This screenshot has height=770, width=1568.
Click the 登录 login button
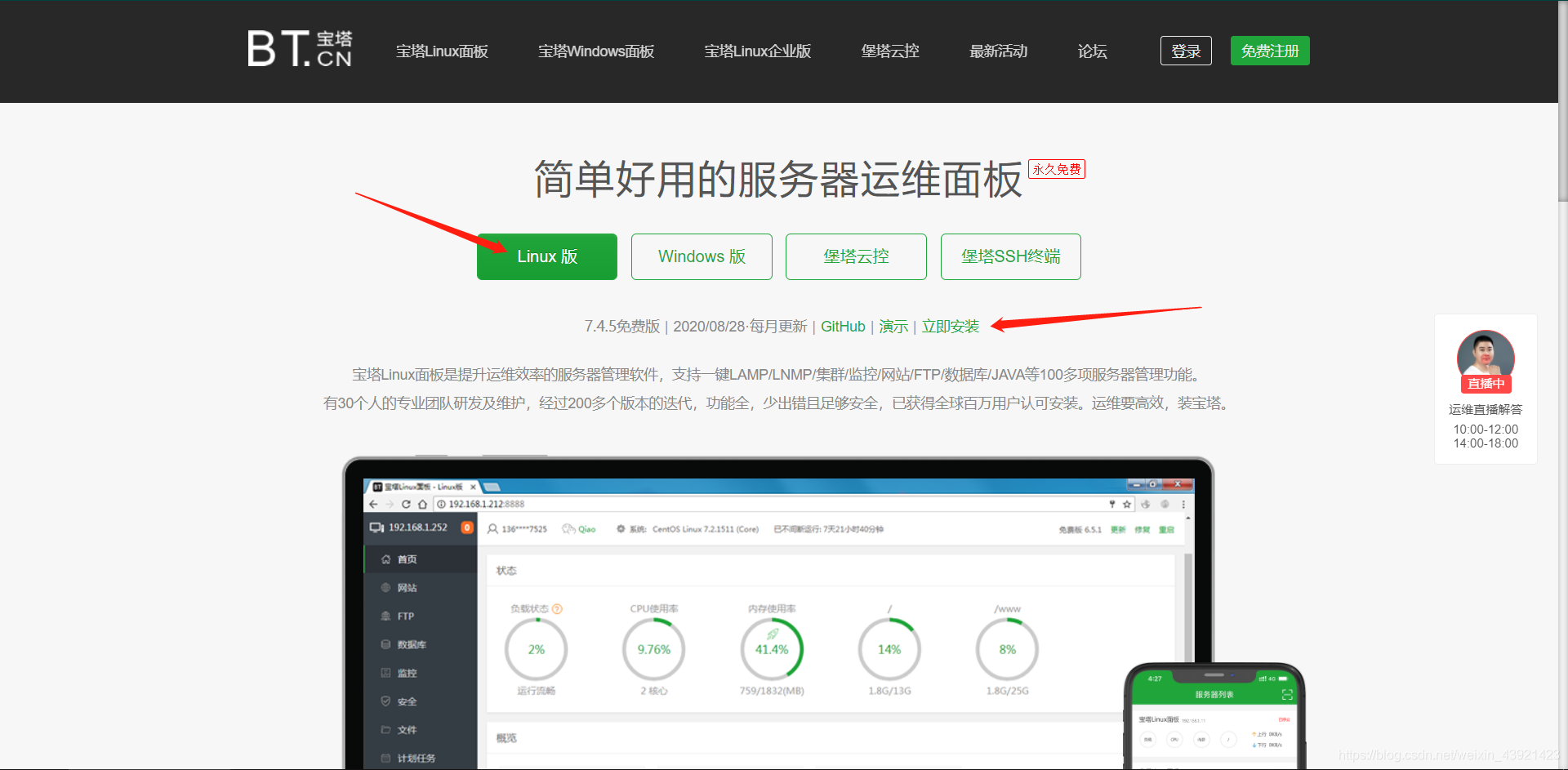coord(1186,51)
